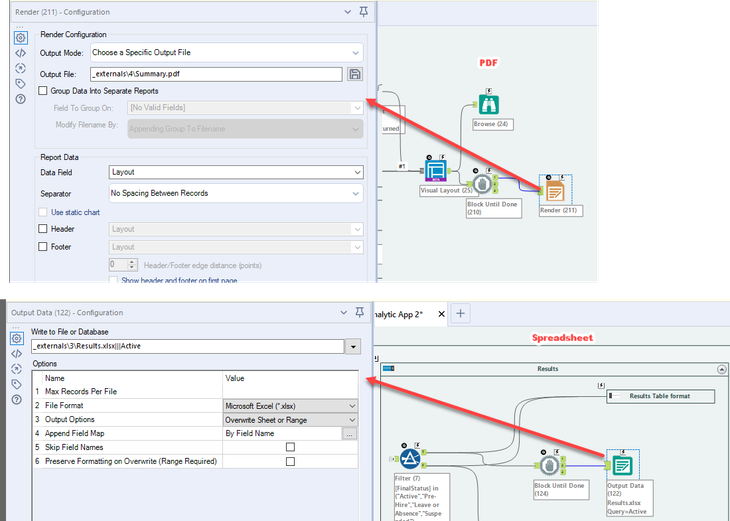Select the Block Until Done (210) tool
Screen dimensions: 730x521
482,184
